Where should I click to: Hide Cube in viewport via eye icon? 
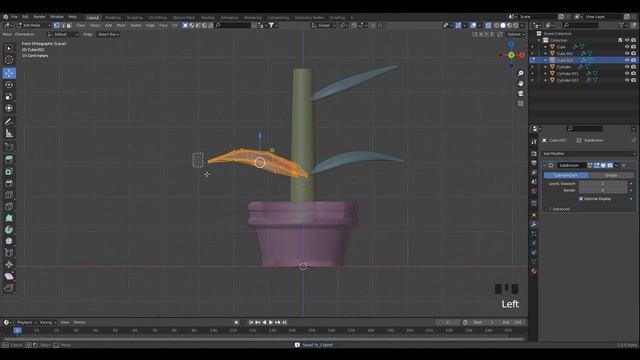coord(627,47)
